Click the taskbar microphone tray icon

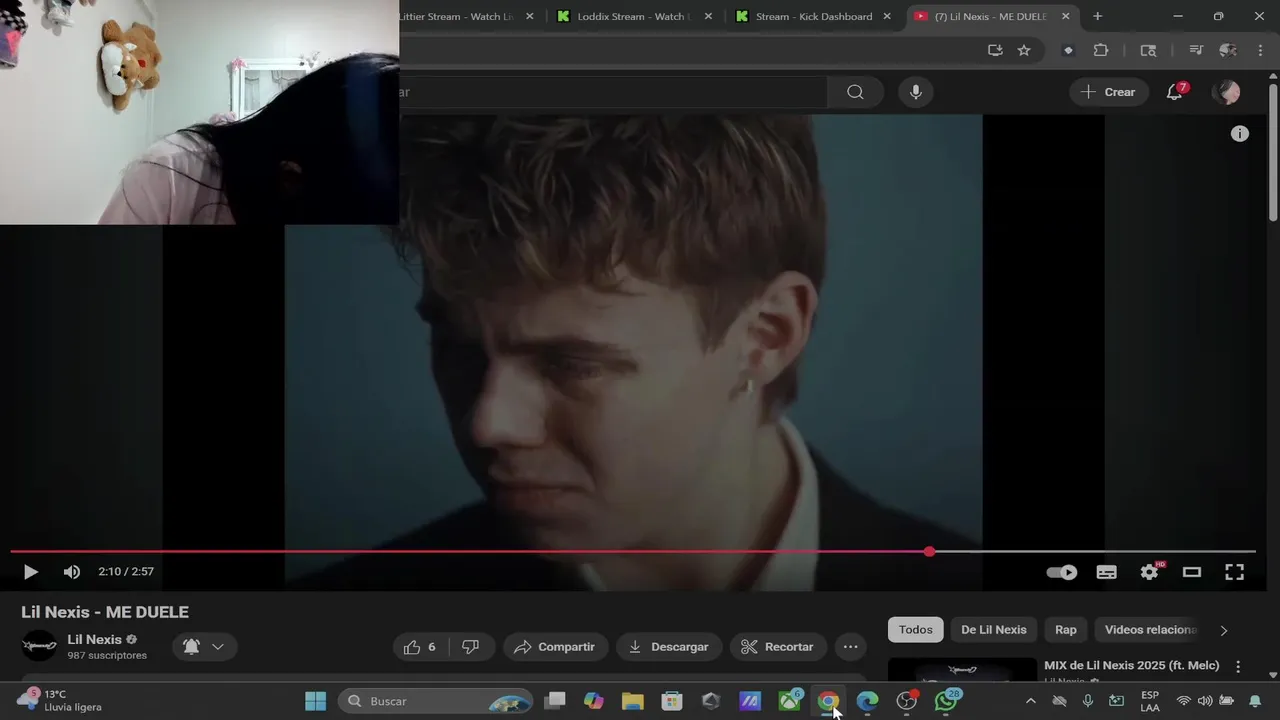(1088, 701)
